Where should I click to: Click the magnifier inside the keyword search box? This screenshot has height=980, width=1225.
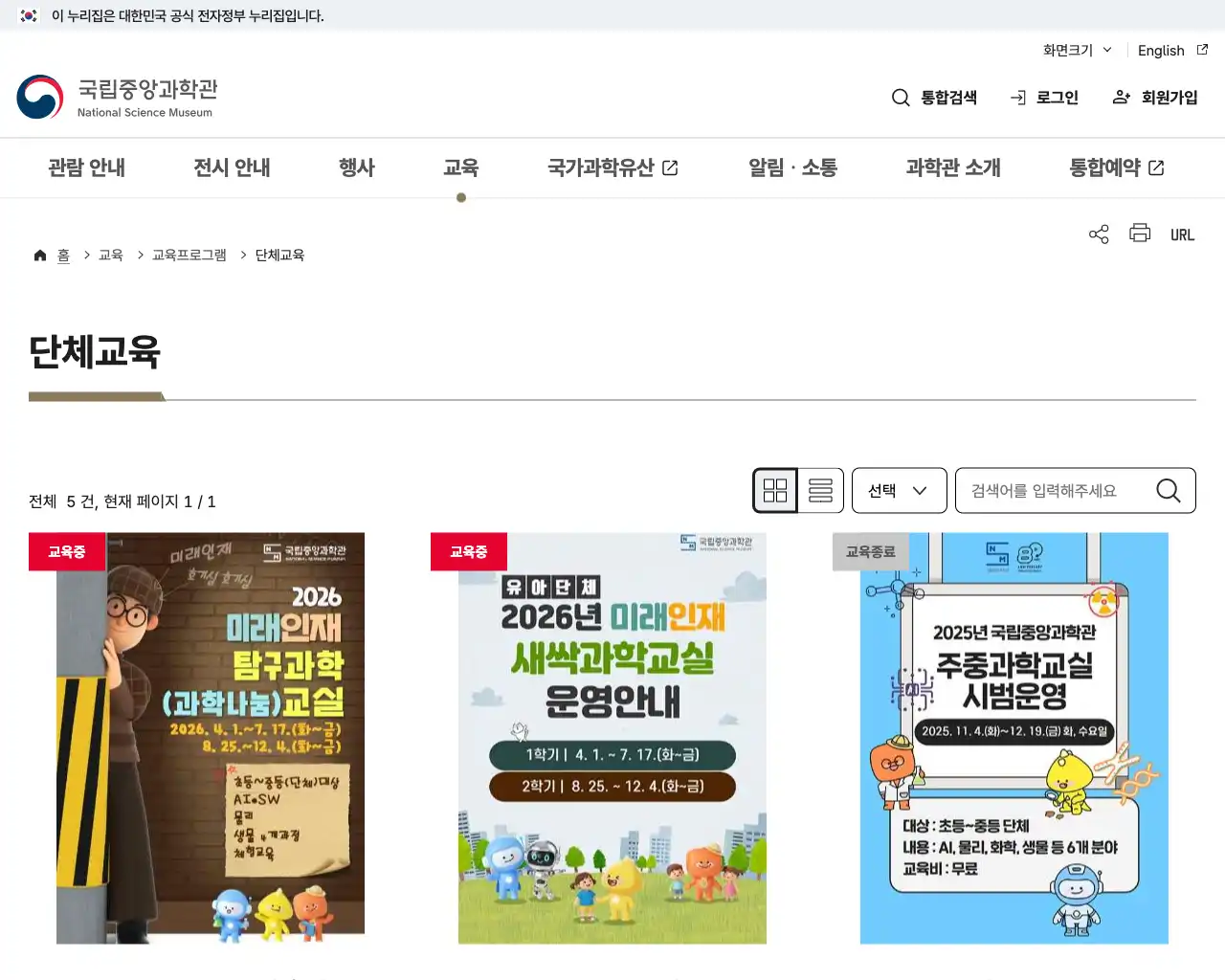click(1168, 490)
